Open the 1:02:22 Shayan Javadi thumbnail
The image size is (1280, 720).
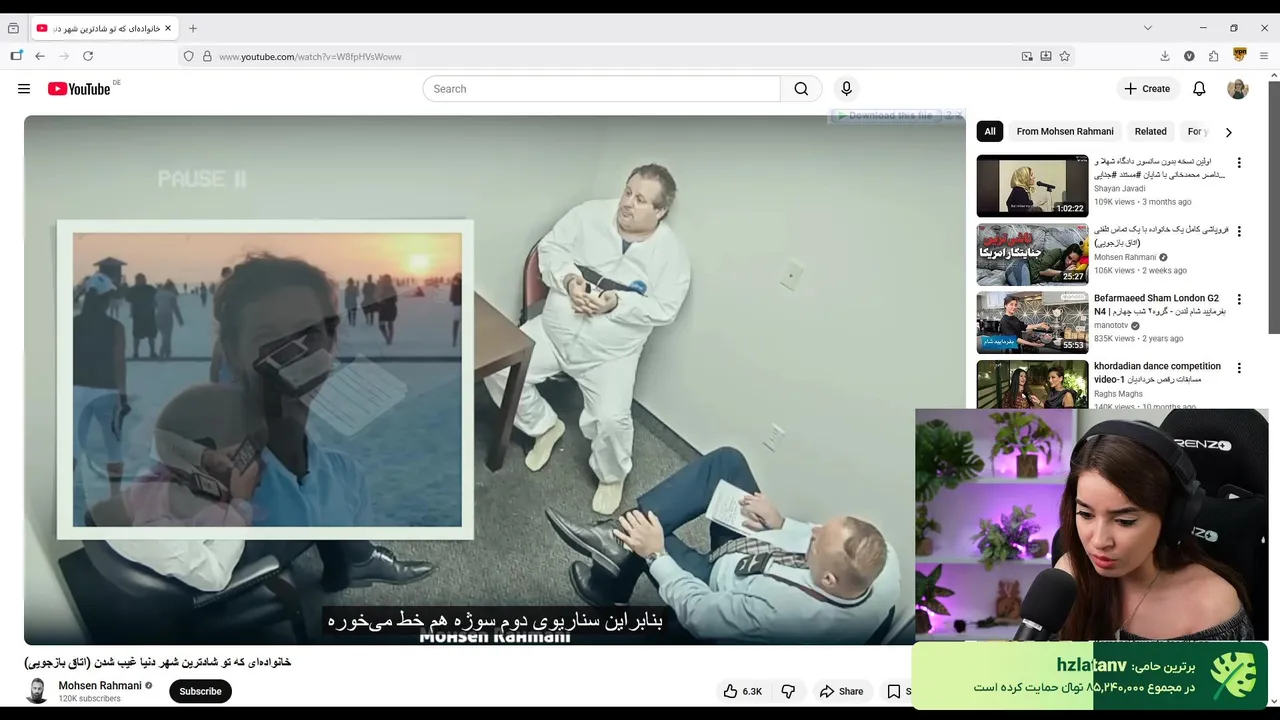(x=1032, y=186)
